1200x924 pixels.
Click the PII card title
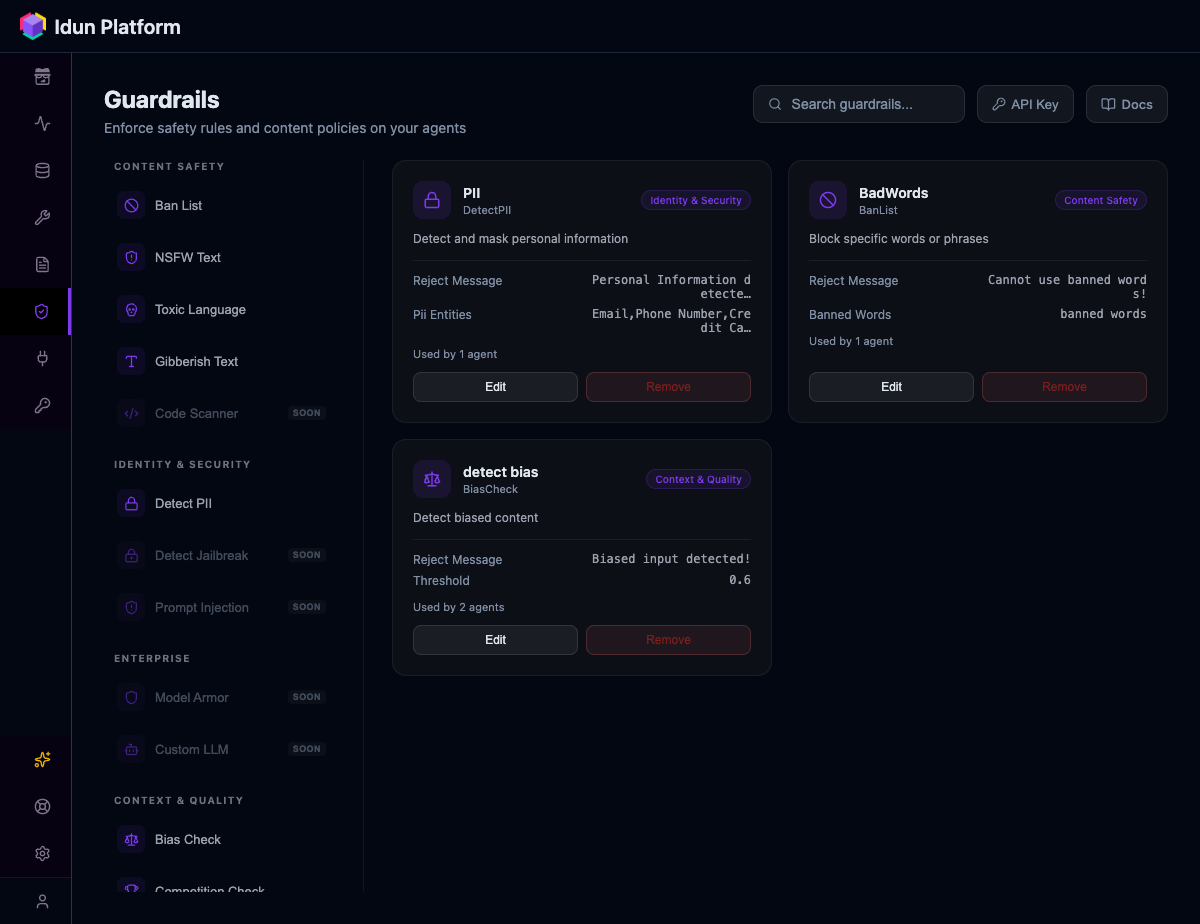click(x=472, y=193)
